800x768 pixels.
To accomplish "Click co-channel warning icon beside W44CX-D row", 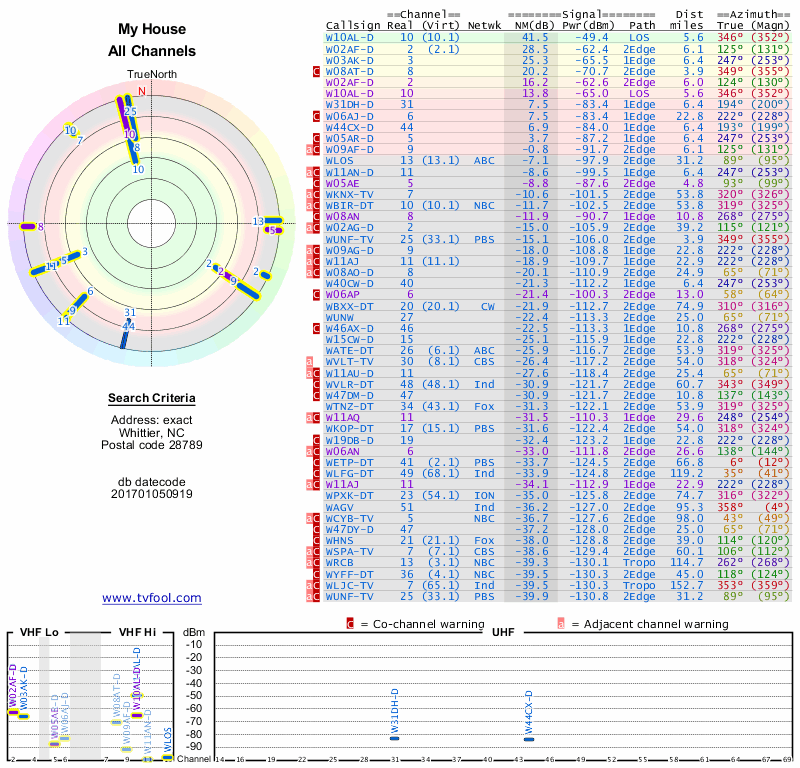I will [316, 128].
